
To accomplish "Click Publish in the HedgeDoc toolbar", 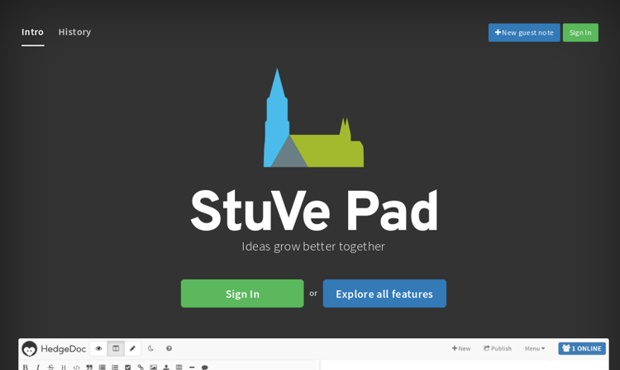I will pyautogui.click(x=497, y=349).
